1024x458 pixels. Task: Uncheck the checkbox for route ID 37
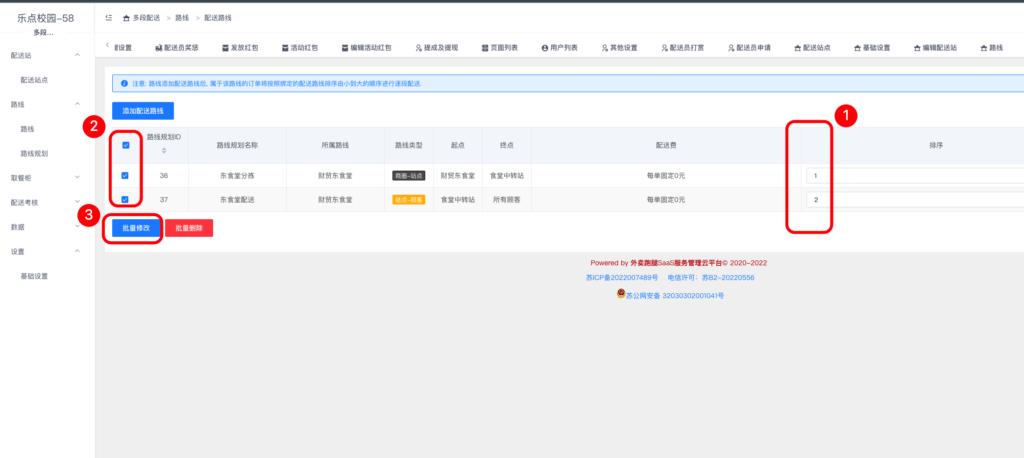point(125,200)
